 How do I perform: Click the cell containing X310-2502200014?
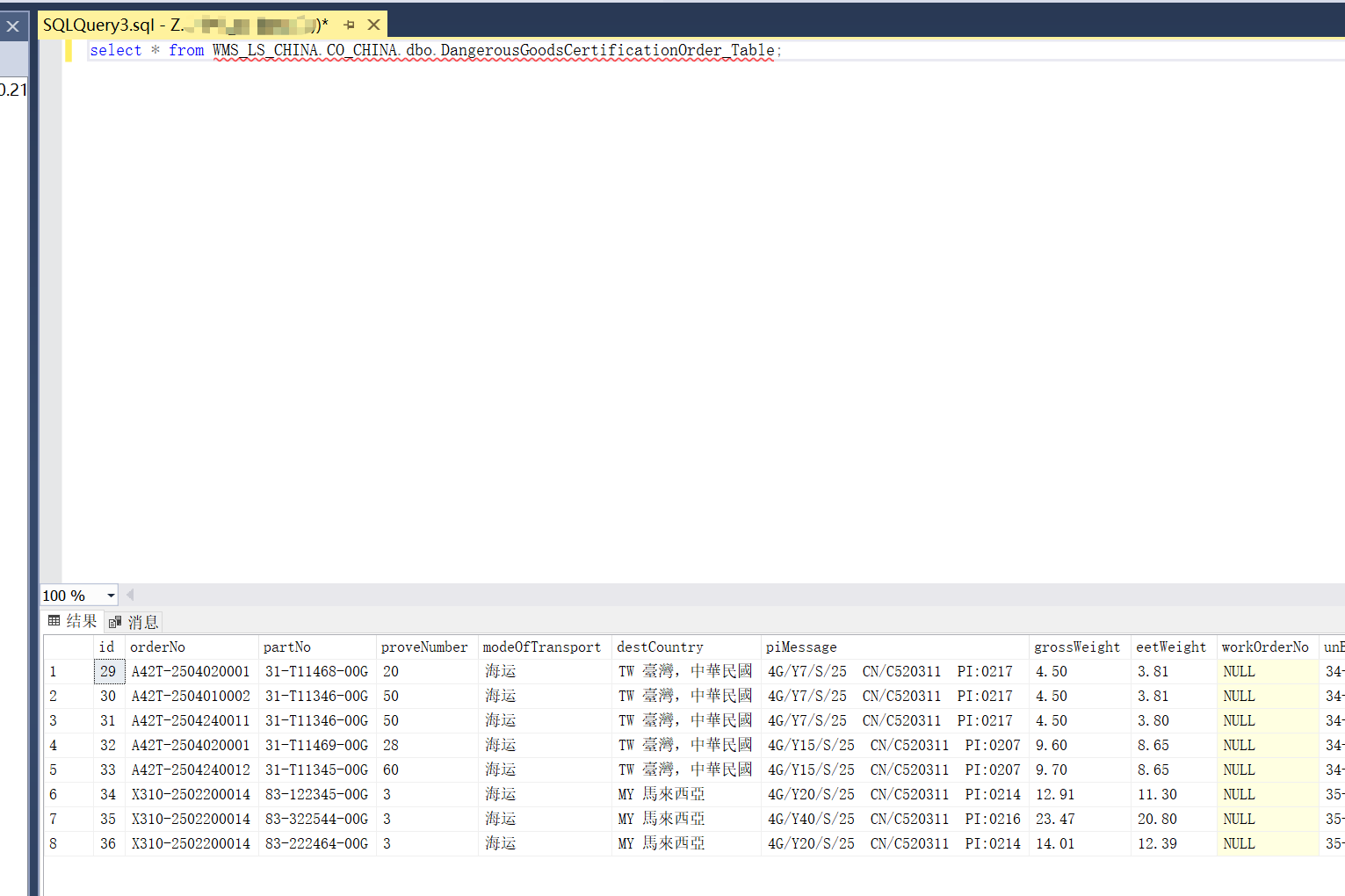click(x=189, y=794)
